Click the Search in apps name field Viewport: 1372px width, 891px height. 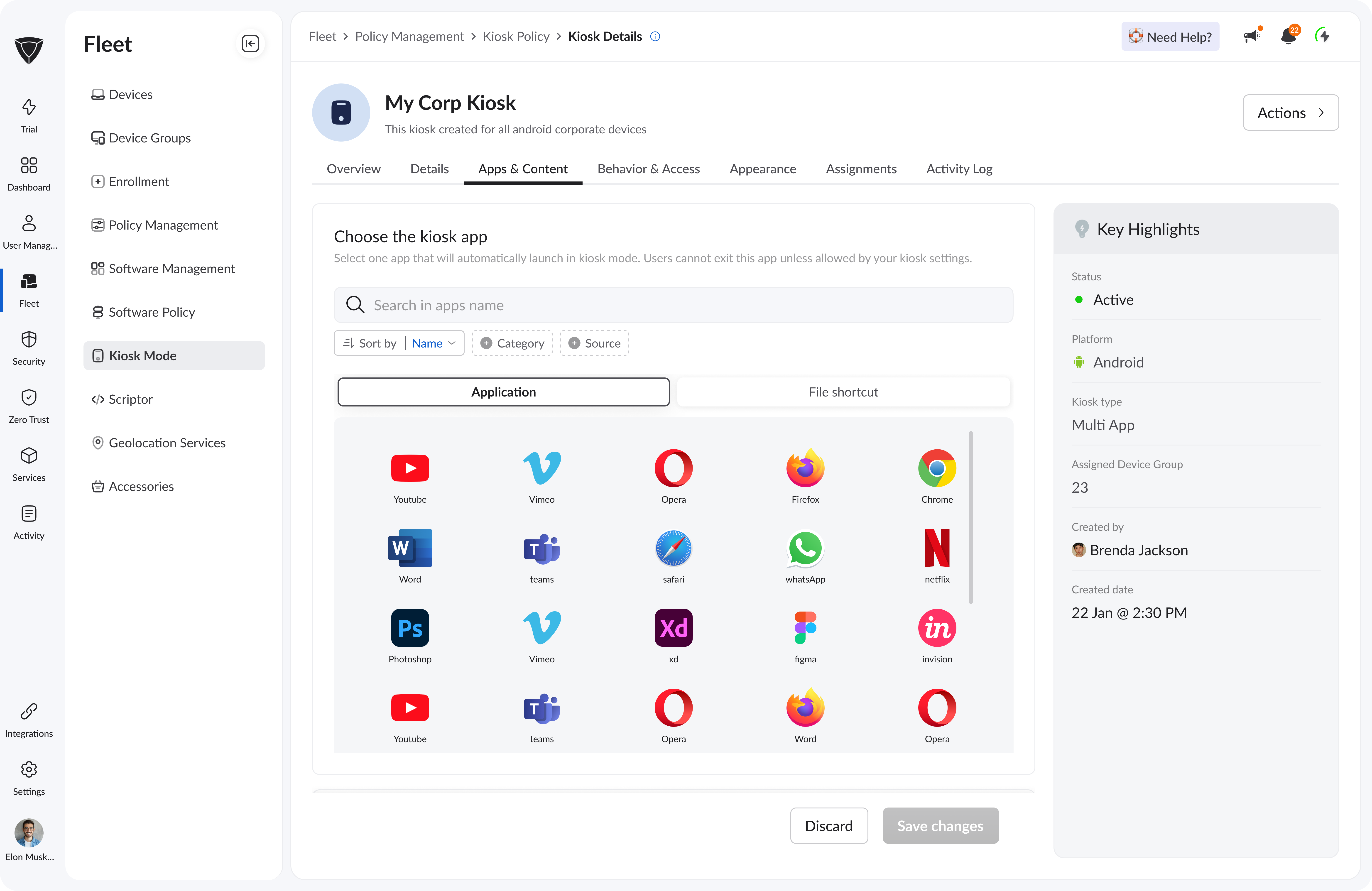tap(673, 305)
